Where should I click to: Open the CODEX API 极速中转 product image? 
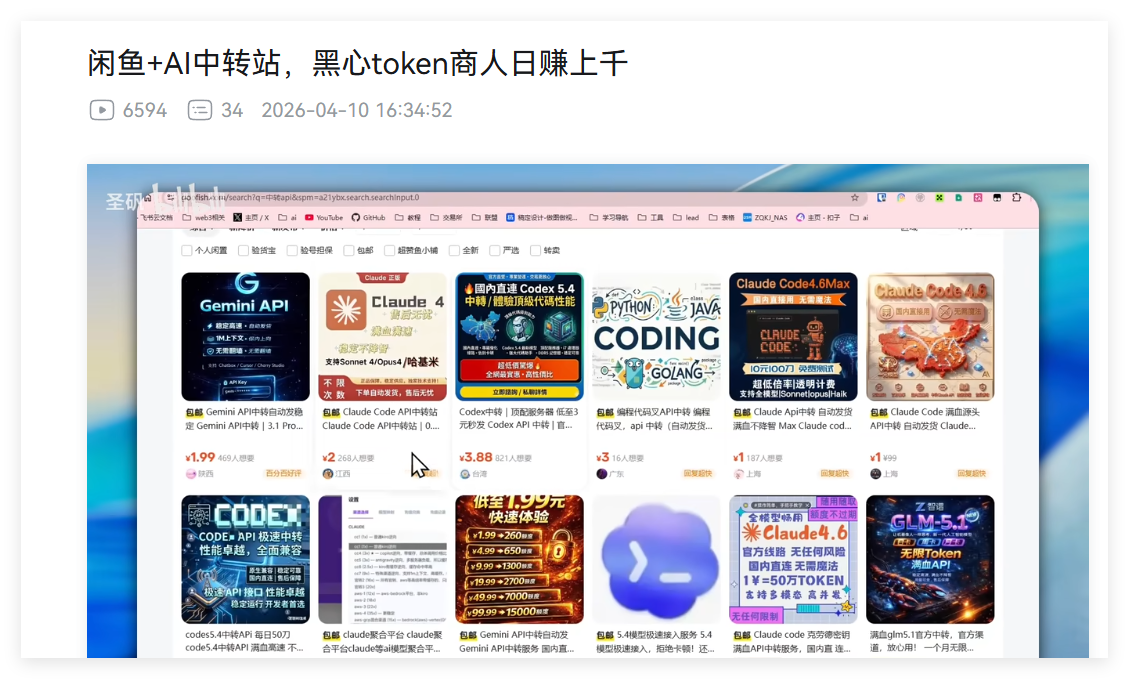point(246,559)
